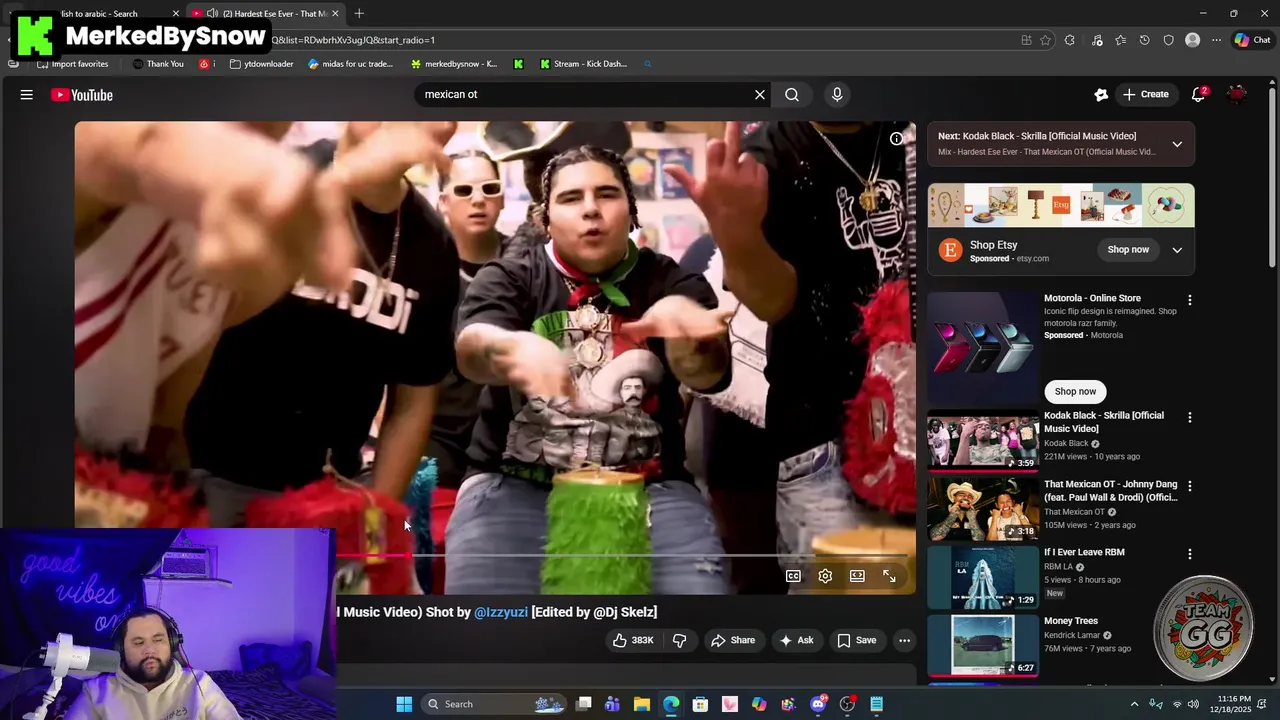
Task: Expand the Shop Etsy ad chevron
Action: coord(1177,250)
